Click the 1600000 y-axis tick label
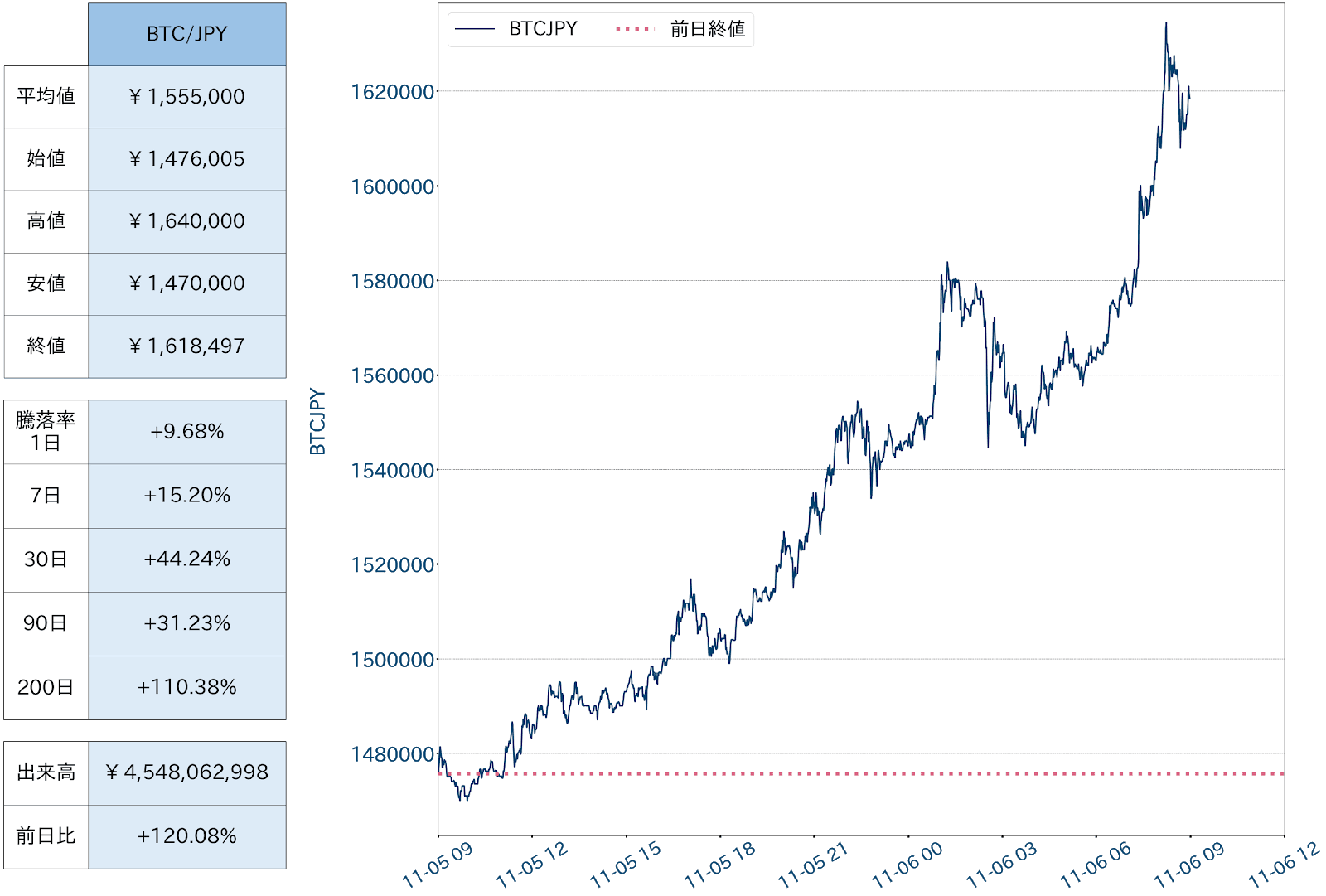 [x=393, y=186]
